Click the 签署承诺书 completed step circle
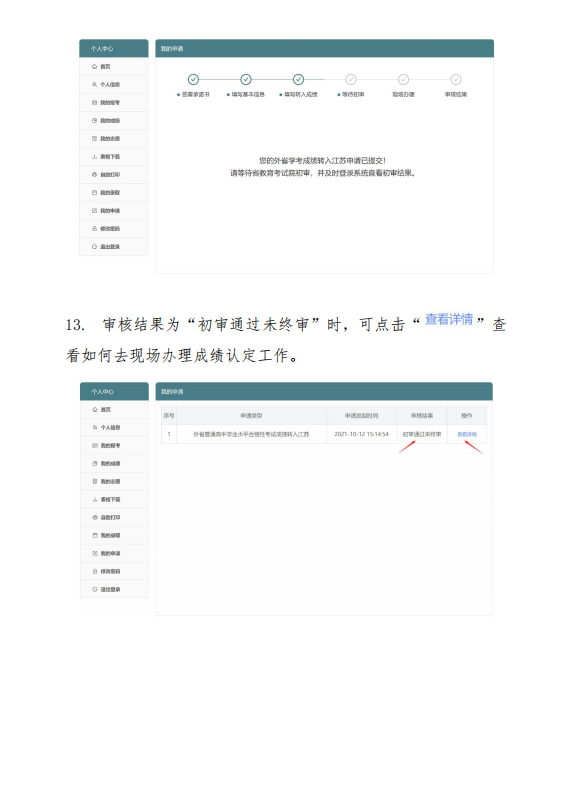 (193, 79)
